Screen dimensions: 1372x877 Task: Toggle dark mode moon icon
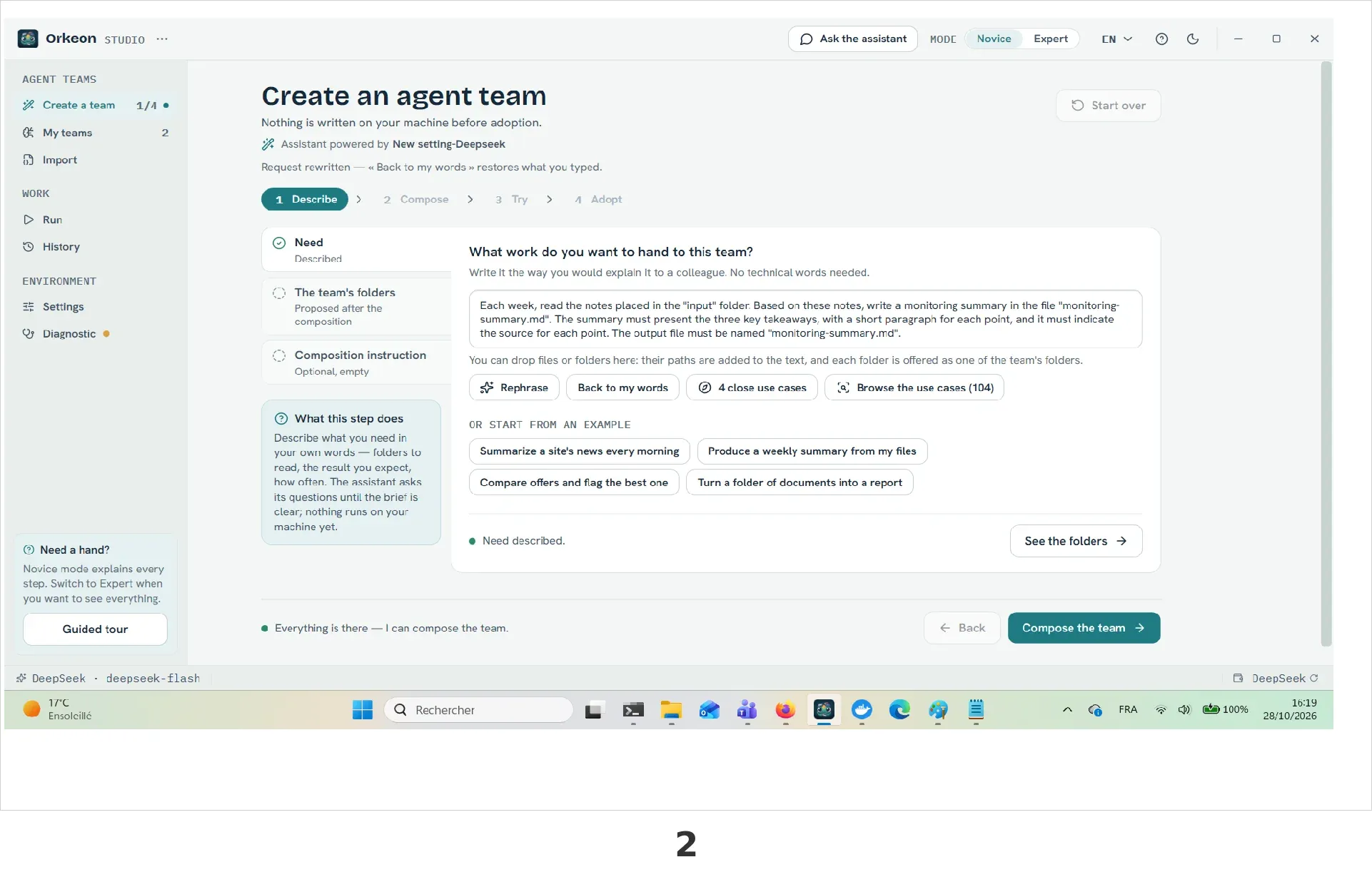(x=1193, y=39)
